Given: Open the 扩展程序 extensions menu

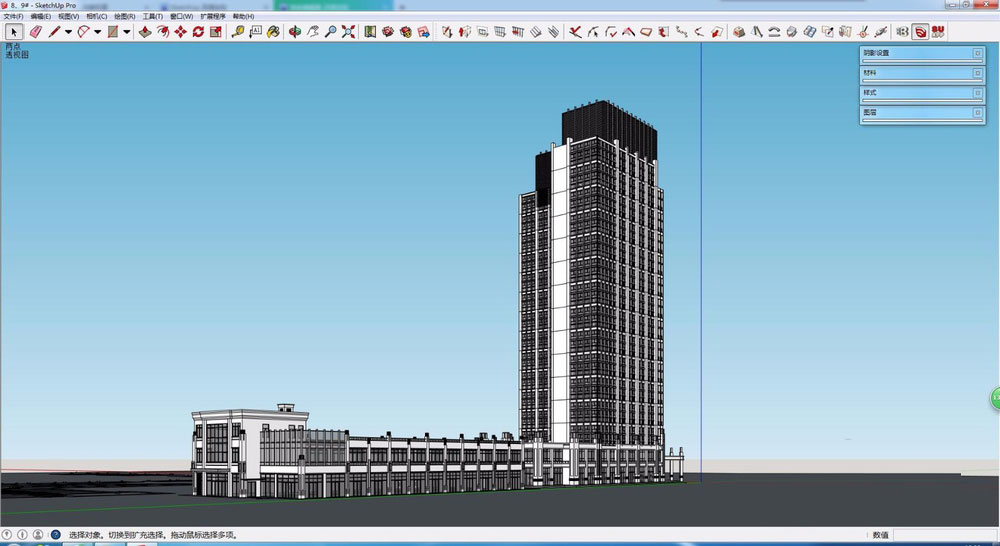Looking at the screenshot, I should click(x=213, y=17).
